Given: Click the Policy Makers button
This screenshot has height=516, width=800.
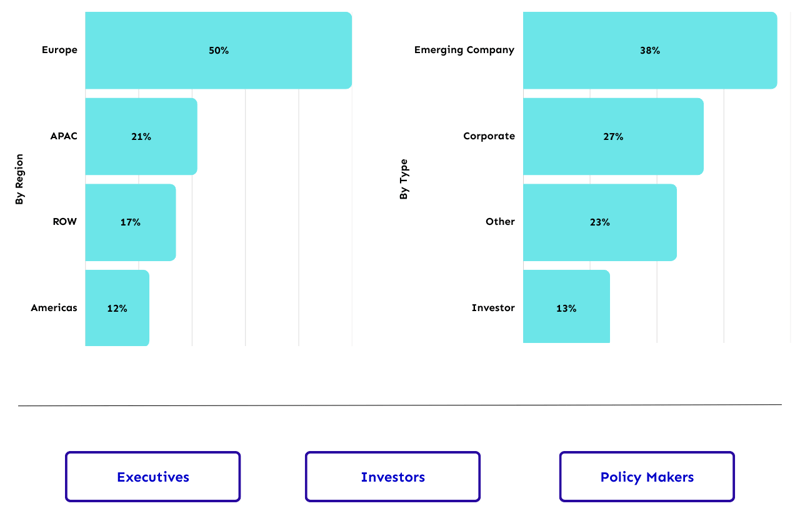Looking at the screenshot, I should pyautogui.click(x=647, y=477).
